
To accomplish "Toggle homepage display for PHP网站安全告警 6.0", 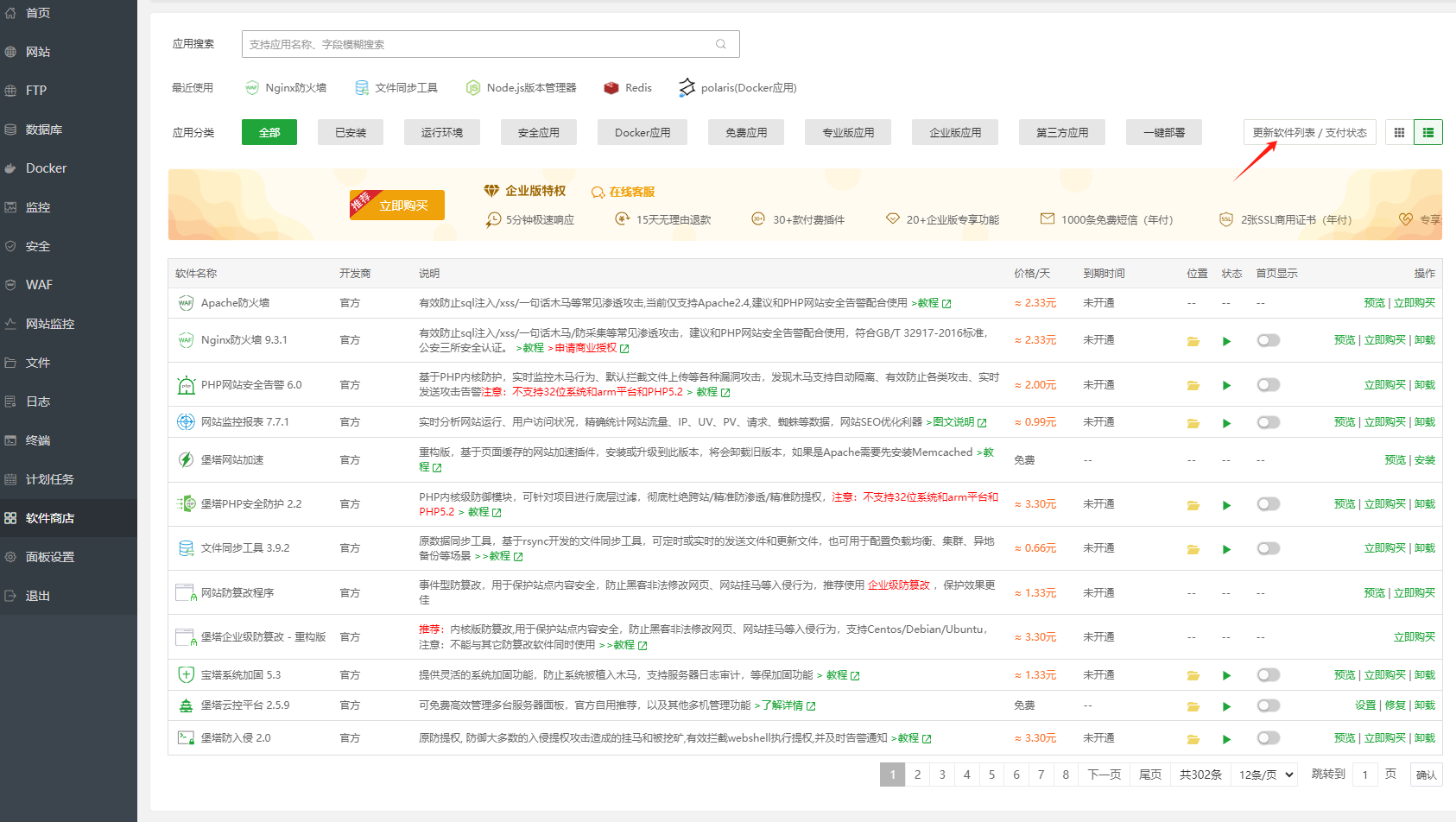I will coord(1268,384).
